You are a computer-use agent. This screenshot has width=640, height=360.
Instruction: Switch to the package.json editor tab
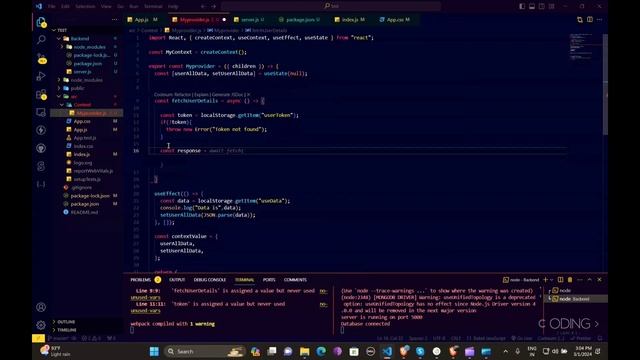click(299, 20)
